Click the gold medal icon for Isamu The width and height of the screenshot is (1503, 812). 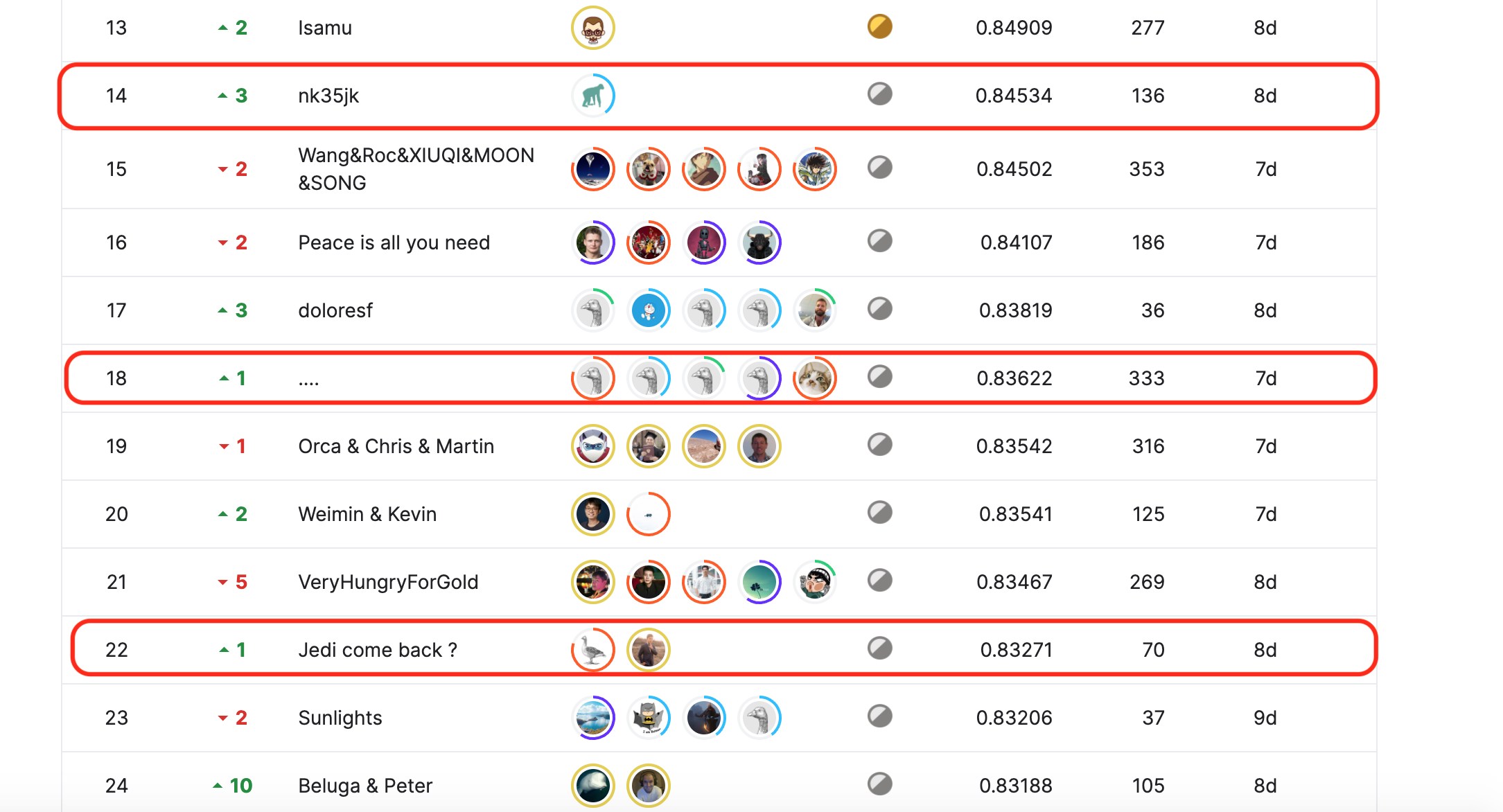[879, 26]
